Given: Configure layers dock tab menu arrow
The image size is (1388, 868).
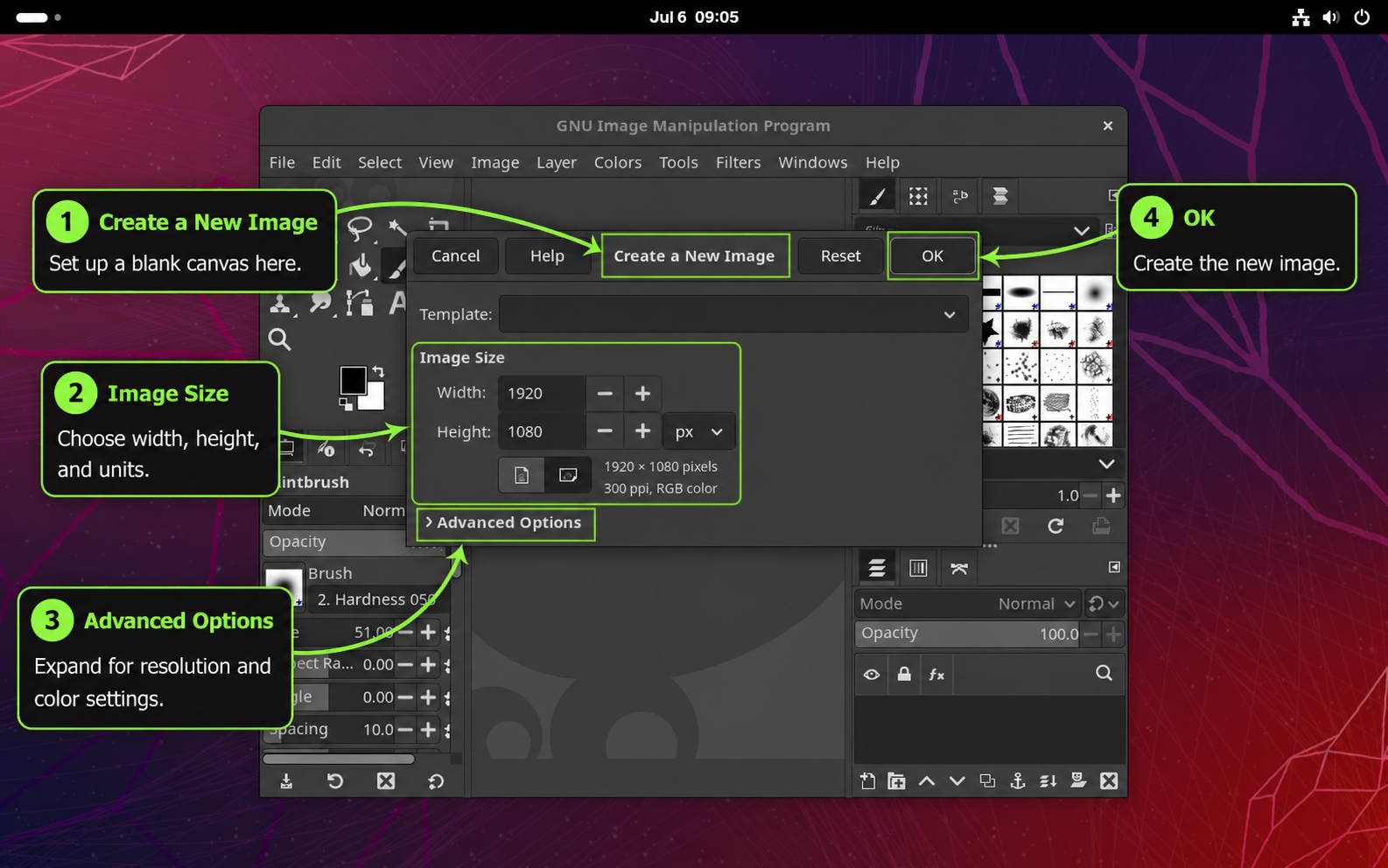Looking at the screenshot, I should tap(1114, 567).
